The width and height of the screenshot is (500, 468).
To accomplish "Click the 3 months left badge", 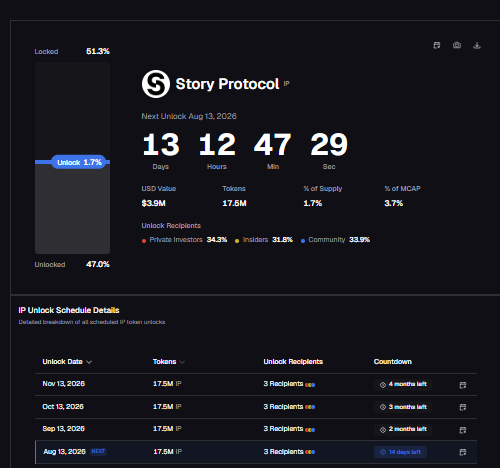I will point(403,407).
